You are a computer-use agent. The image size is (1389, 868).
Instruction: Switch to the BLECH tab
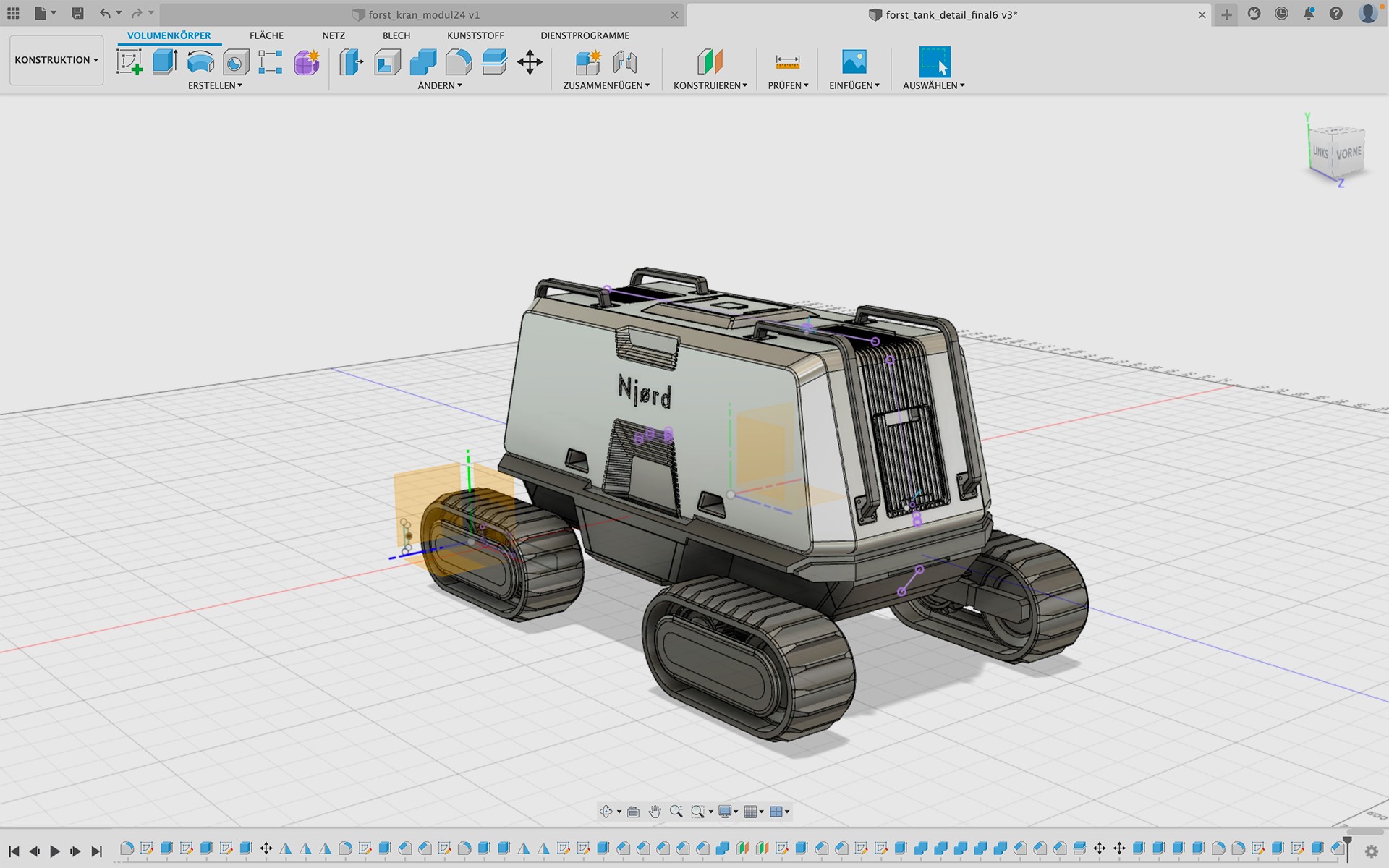(396, 35)
